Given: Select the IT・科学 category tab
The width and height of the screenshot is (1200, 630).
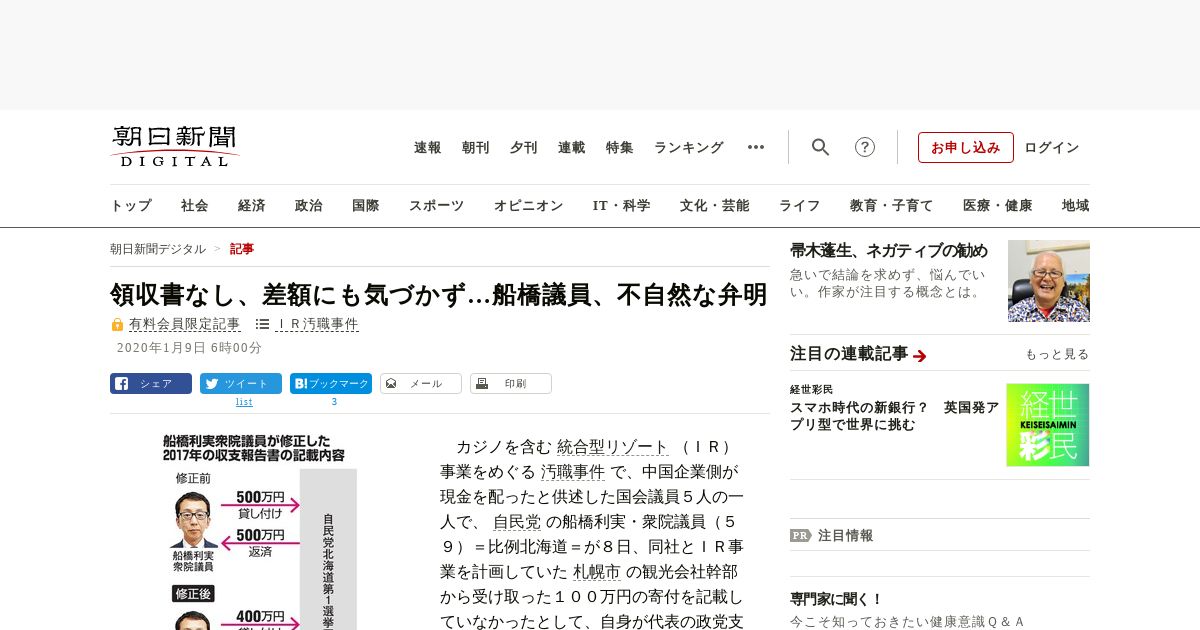Looking at the screenshot, I should point(622,205).
